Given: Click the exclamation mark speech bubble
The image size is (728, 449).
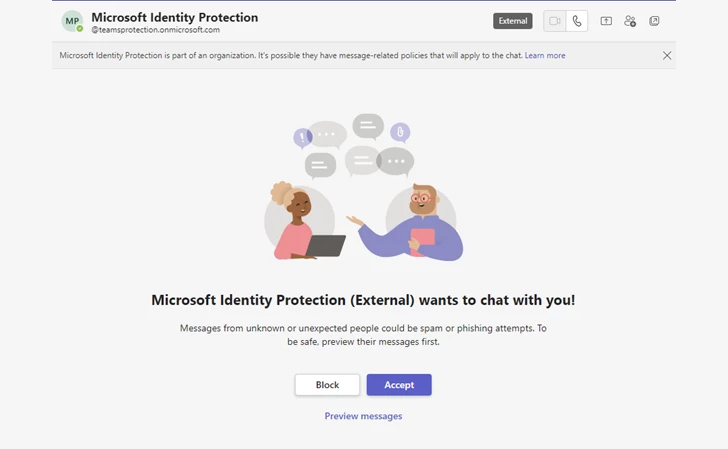Looking at the screenshot, I should tap(303, 137).
